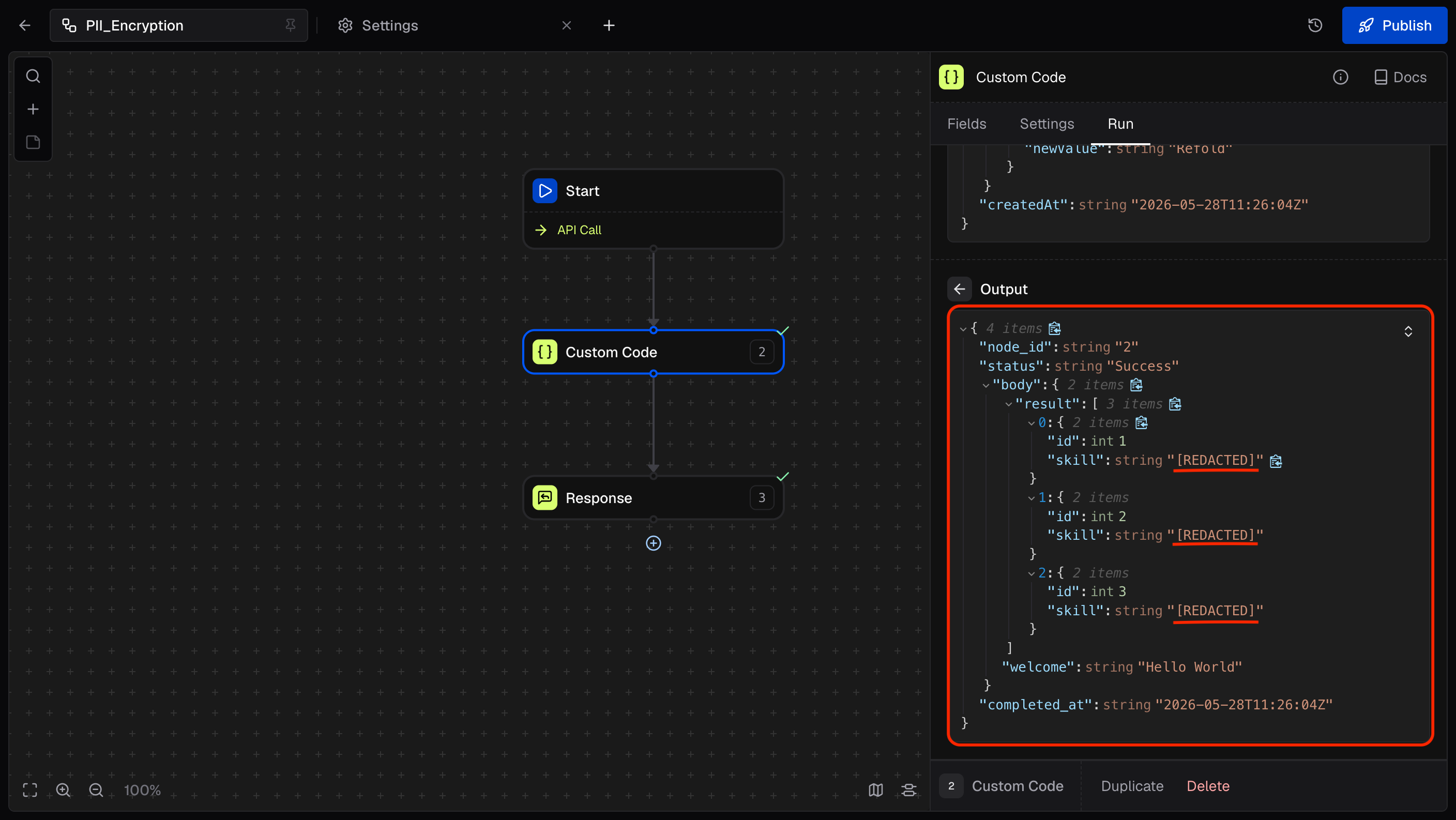1456x820 pixels.
Task: Open version history clock icon
Action: pos(1315,25)
